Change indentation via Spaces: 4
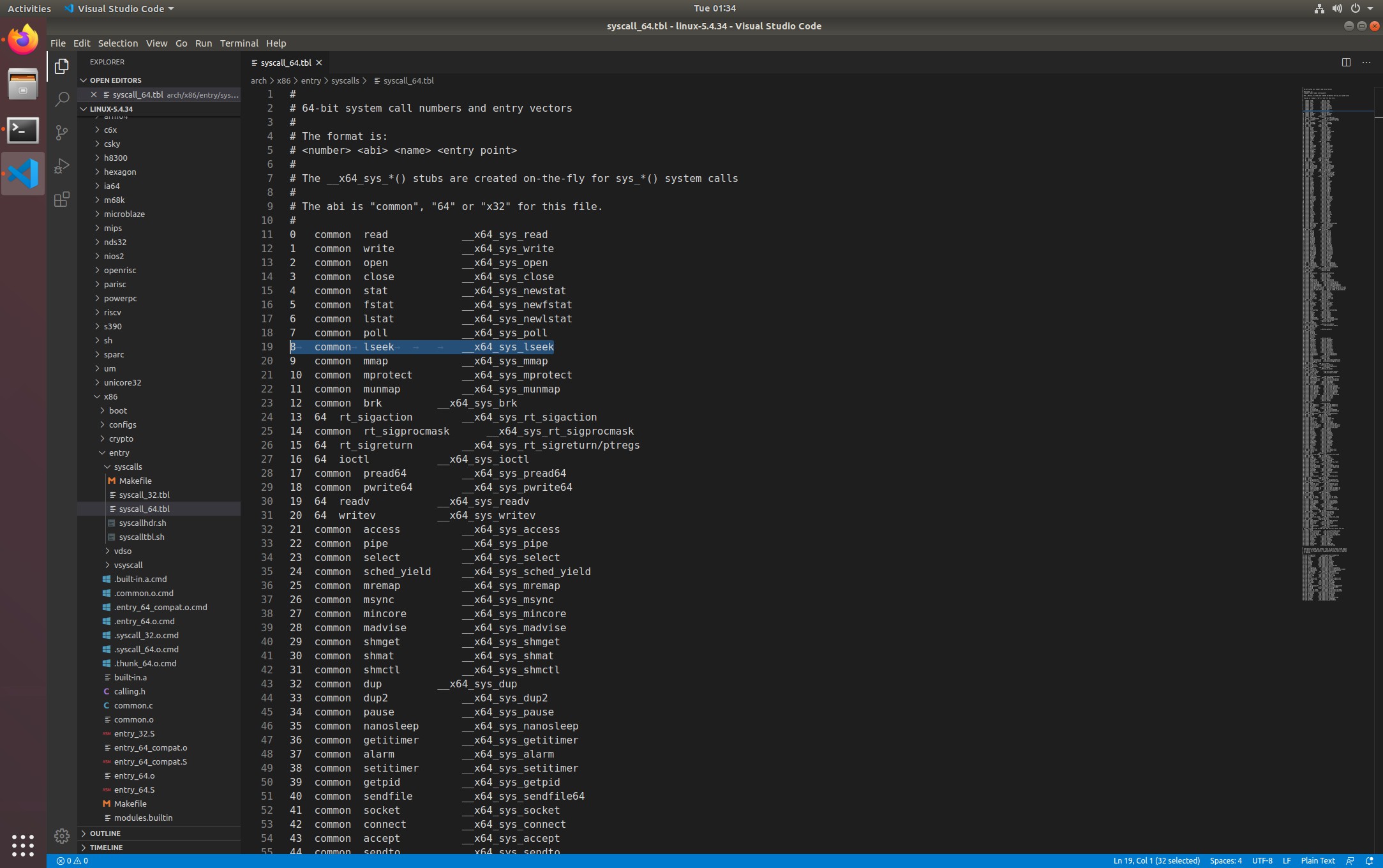The image size is (1383, 868). click(1225, 861)
